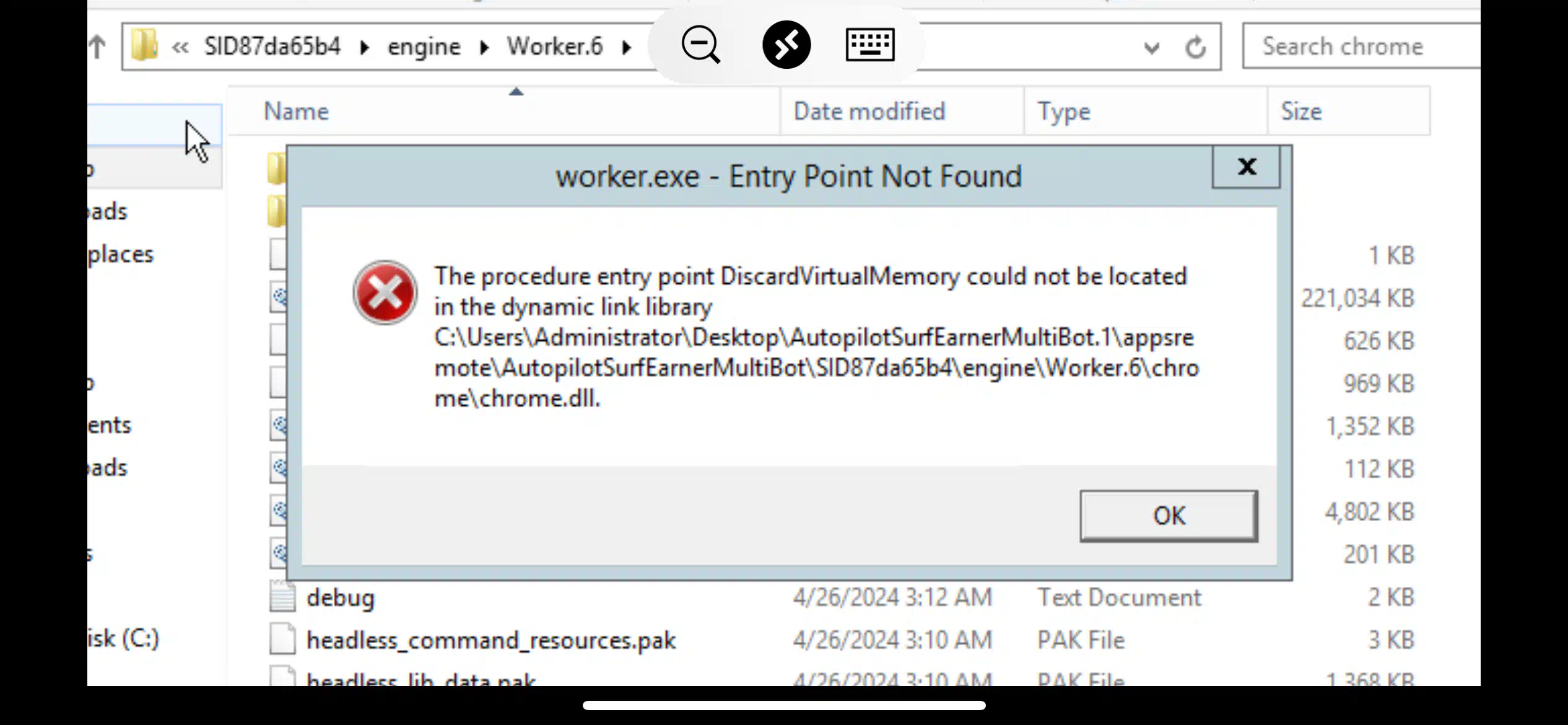The width and height of the screenshot is (1568, 725).
Task: Tap the zoom out magnifier icon
Action: (x=700, y=45)
